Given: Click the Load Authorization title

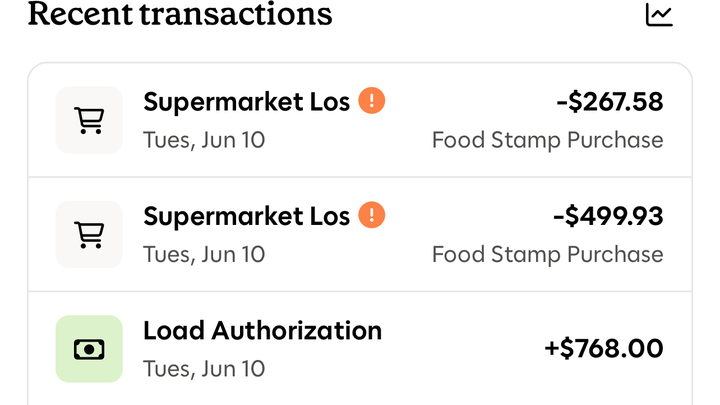Looking at the screenshot, I should [x=262, y=330].
